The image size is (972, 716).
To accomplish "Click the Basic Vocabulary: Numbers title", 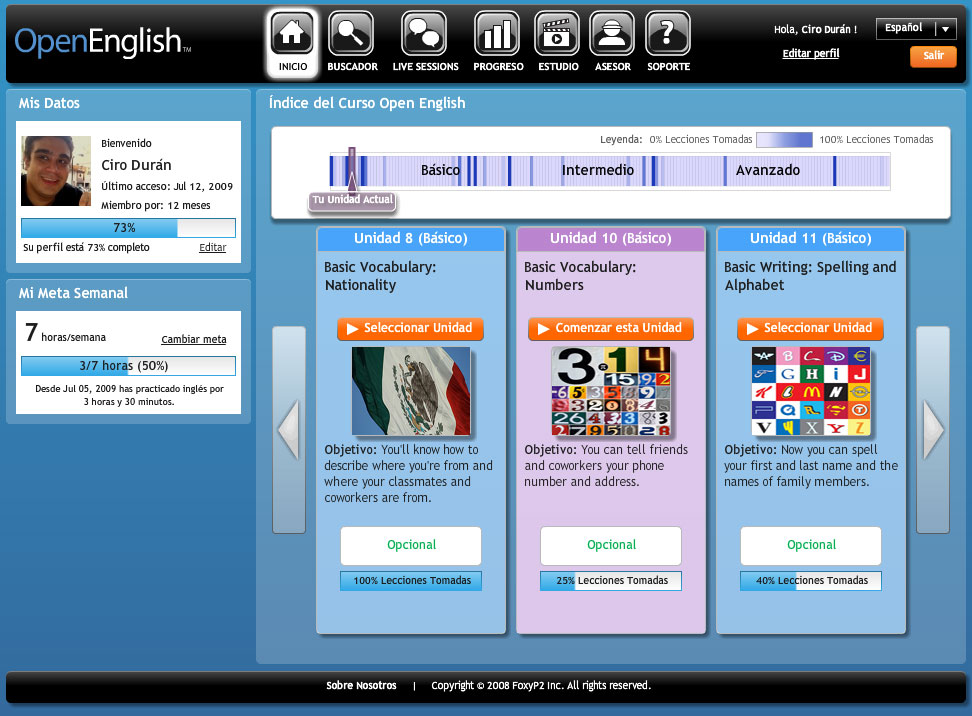I will [x=580, y=276].
